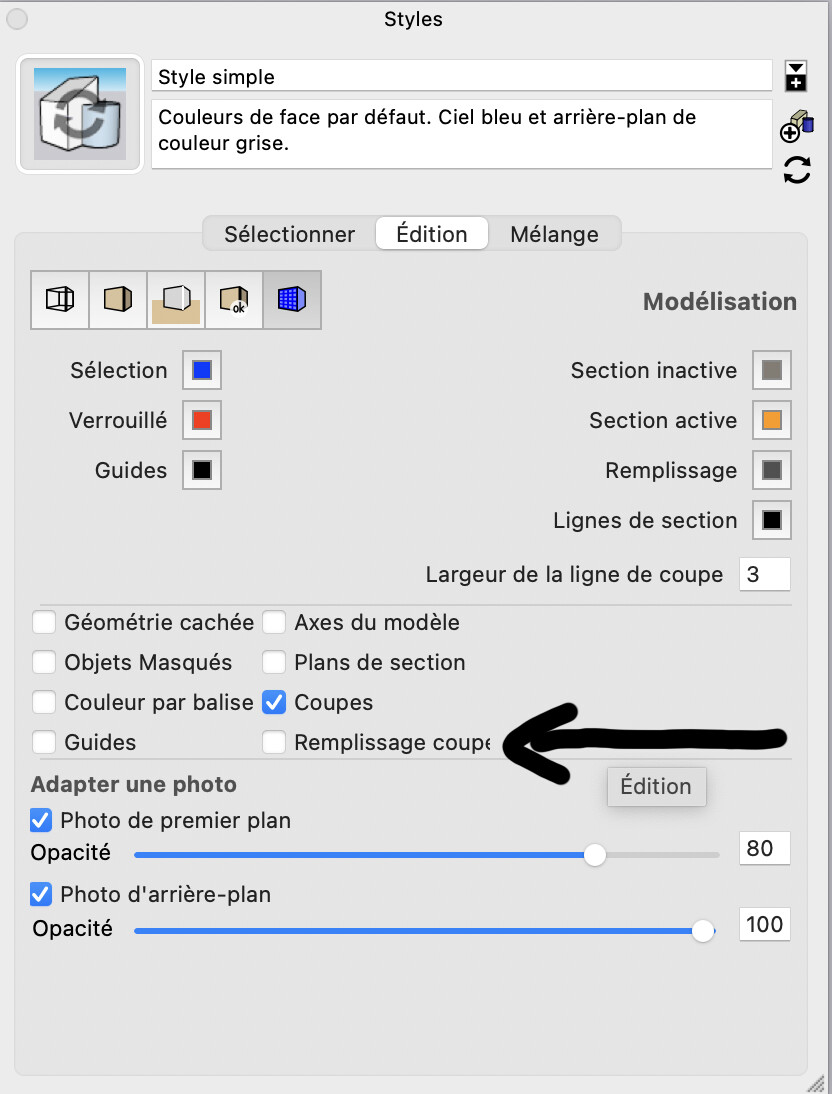Click the Largeur de la ligne field
Screen dimensions: 832x1094
[764, 575]
